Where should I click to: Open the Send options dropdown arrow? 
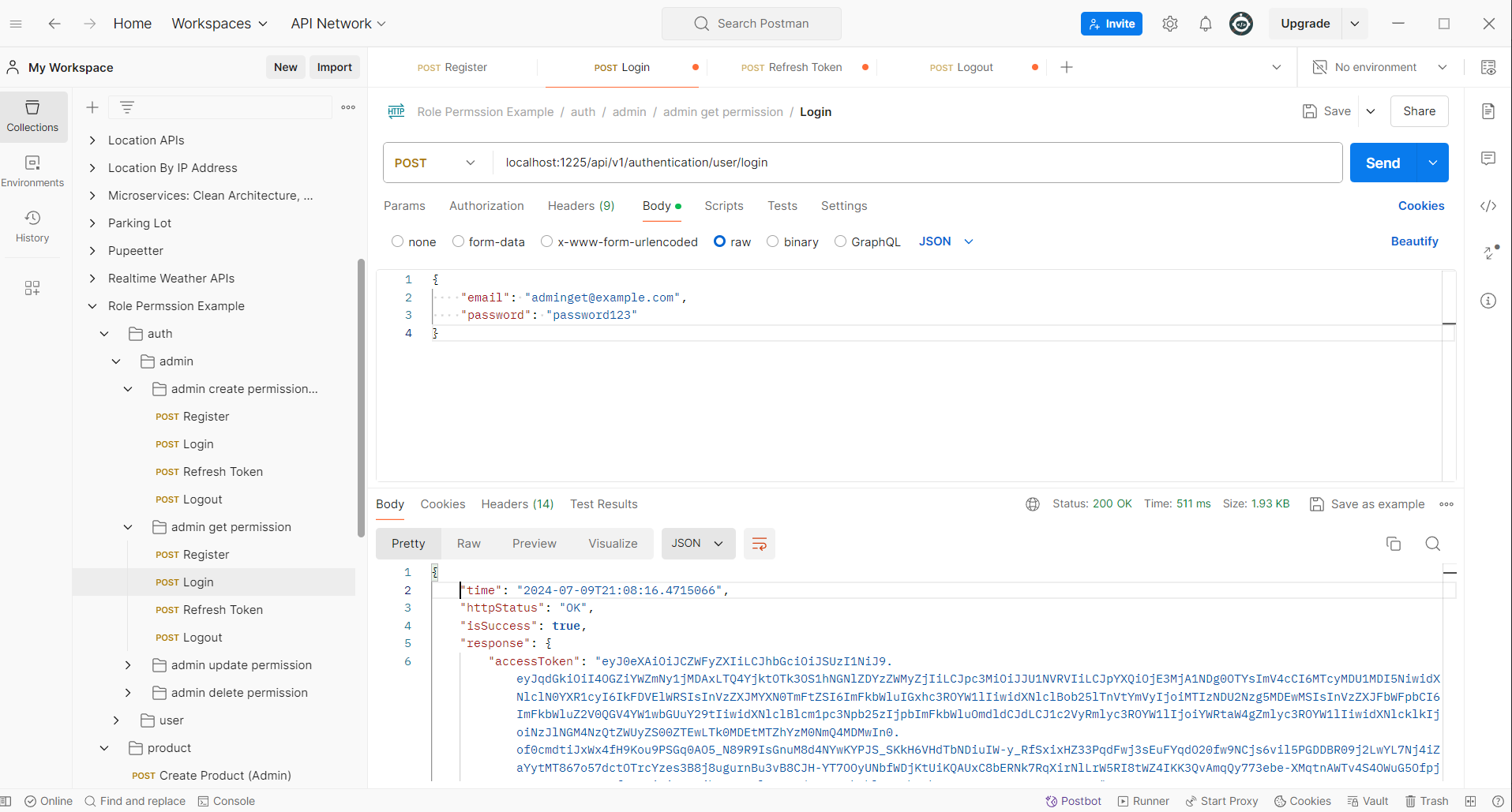coord(1433,163)
